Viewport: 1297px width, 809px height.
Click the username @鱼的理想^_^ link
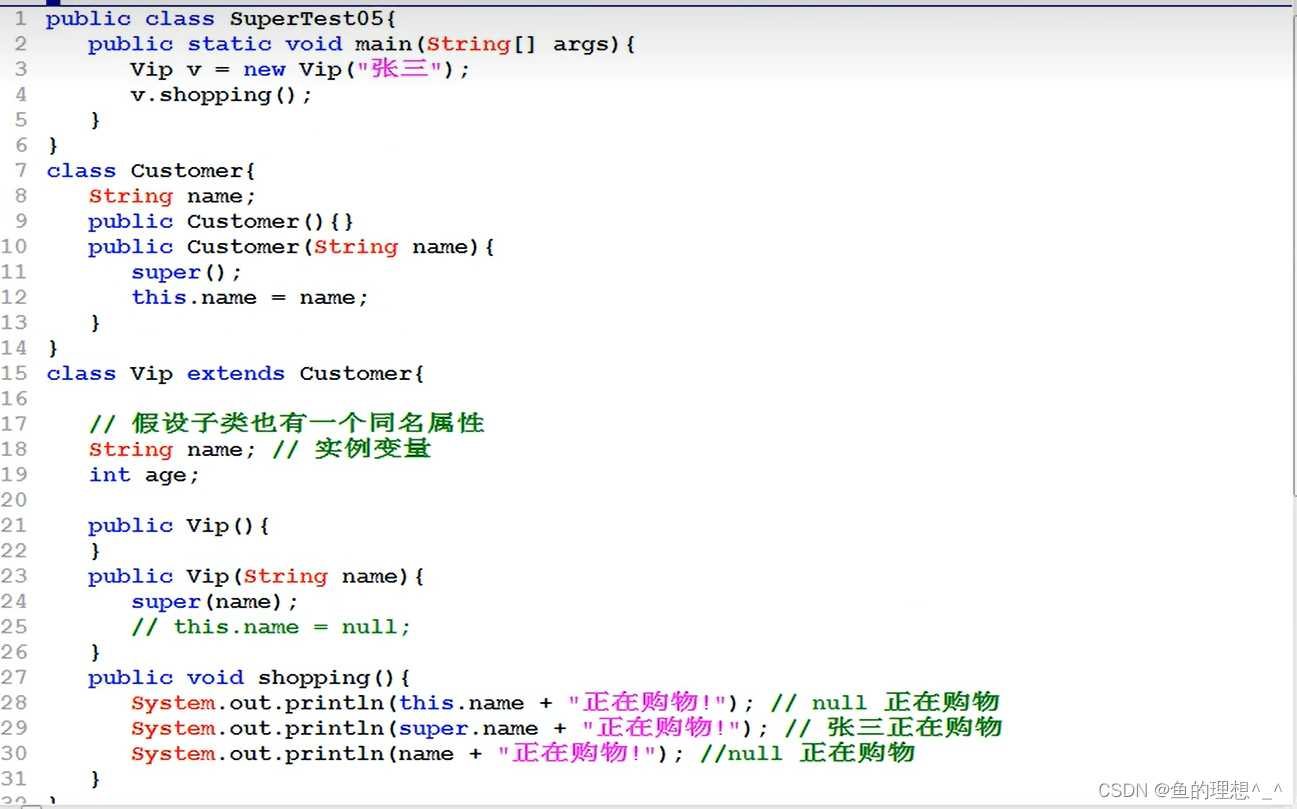tap(1216, 790)
